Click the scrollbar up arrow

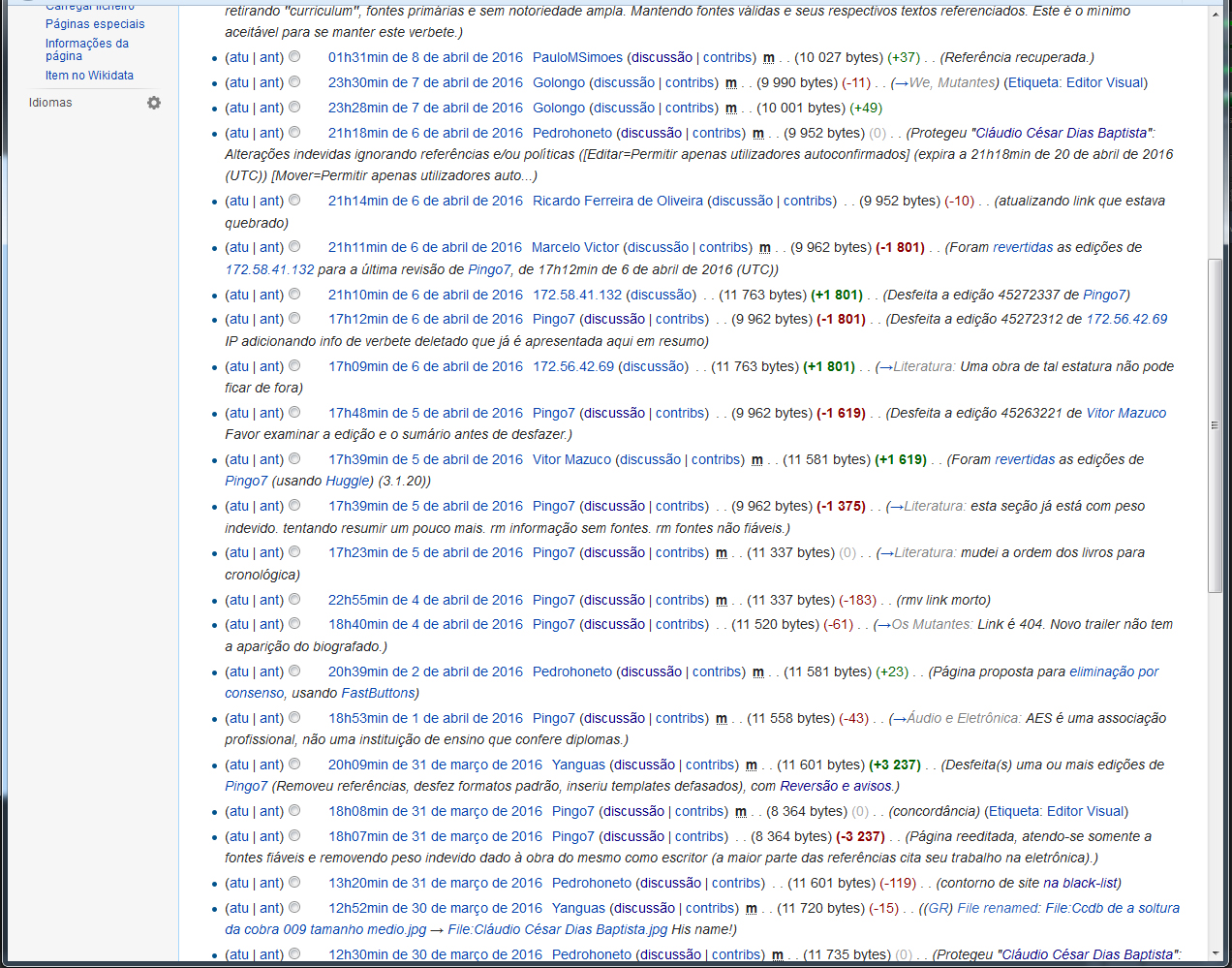click(1216, 15)
